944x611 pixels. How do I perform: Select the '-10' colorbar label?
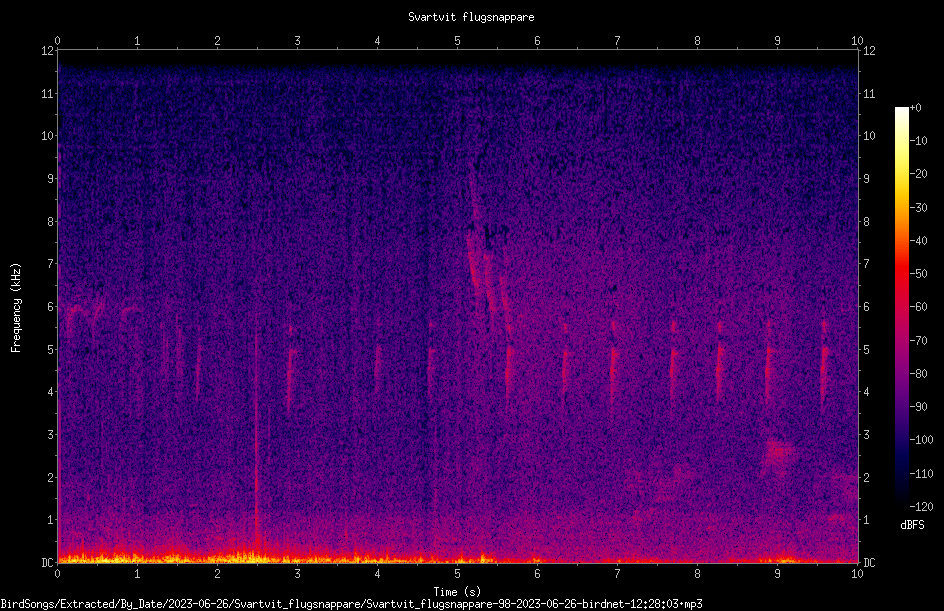[x=919, y=141]
